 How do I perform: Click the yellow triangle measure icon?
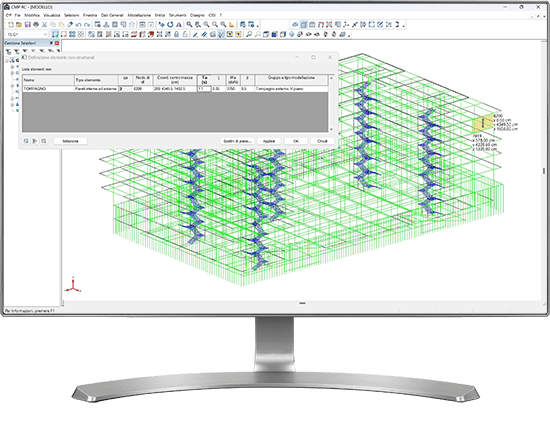[x=232, y=25]
